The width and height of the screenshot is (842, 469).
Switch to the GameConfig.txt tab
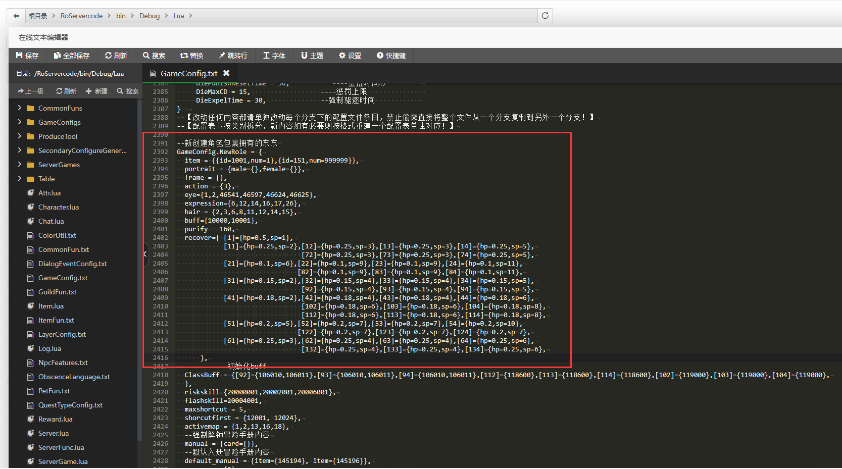pyautogui.click(x=186, y=73)
